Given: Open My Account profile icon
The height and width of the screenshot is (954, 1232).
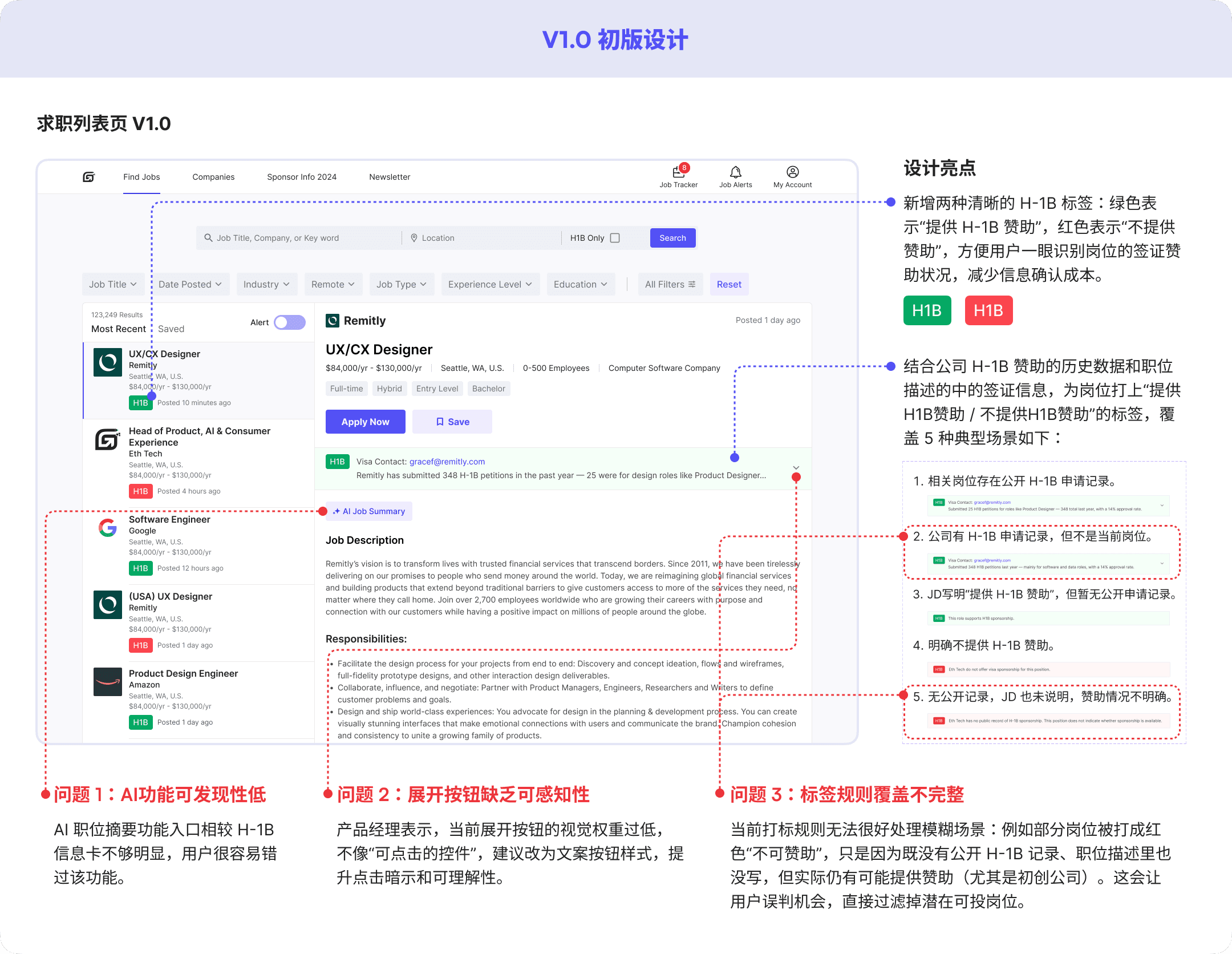Looking at the screenshot, I should point(792,172).
